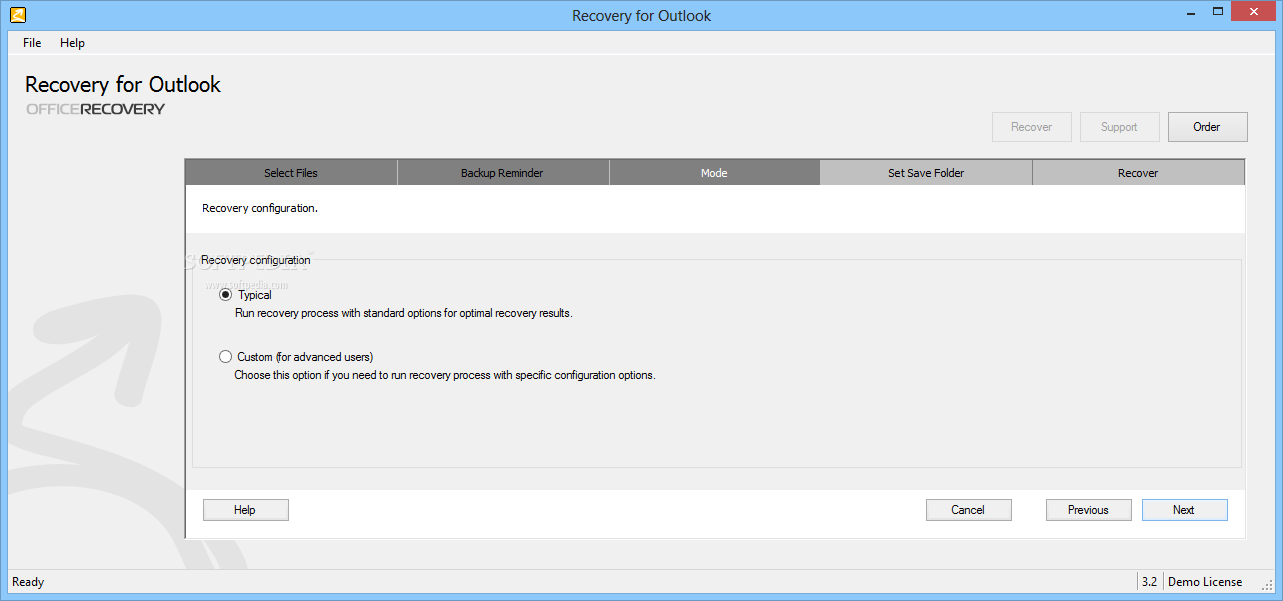Click the Recovery for Outlook heading
Image resolution: width=1283 pixels, height=601 pixels.
(123, 85)
